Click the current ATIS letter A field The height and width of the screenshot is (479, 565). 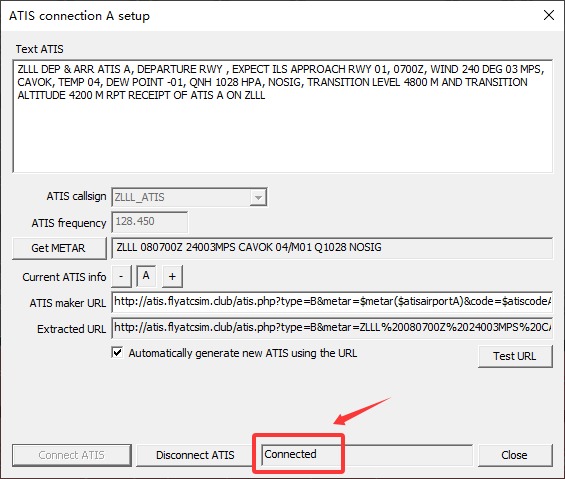pyautogui.click(x=146, y=276)
